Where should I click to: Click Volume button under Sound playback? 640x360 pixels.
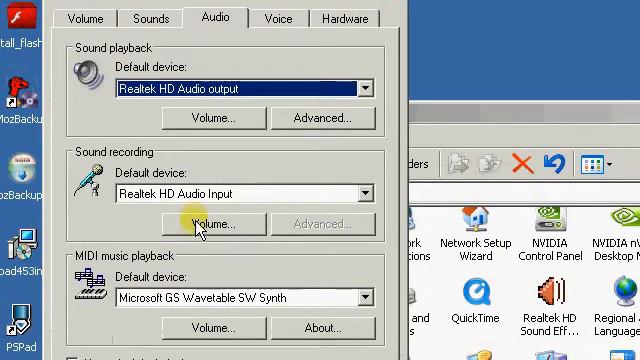point(214,118)
